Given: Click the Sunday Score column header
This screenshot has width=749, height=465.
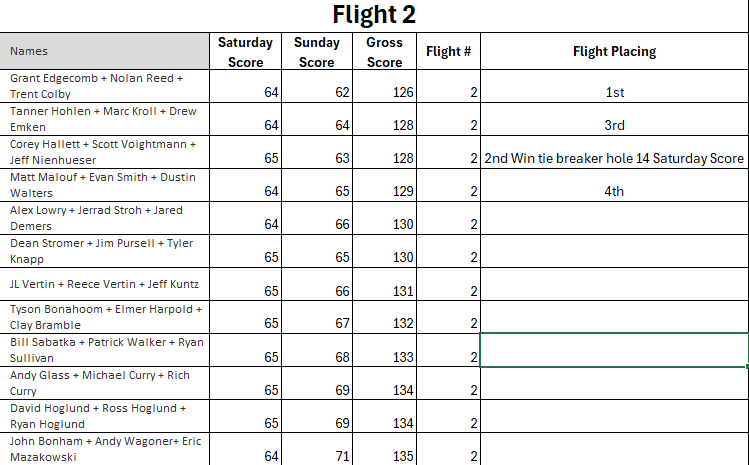Looking at the screenshot, I should point(317,52).
